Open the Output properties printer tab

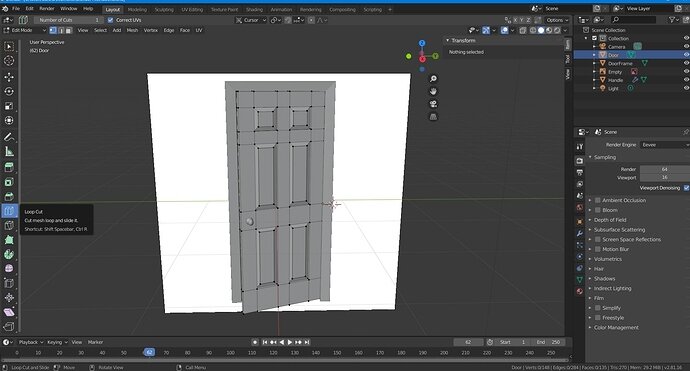click(x=580, y=172)
